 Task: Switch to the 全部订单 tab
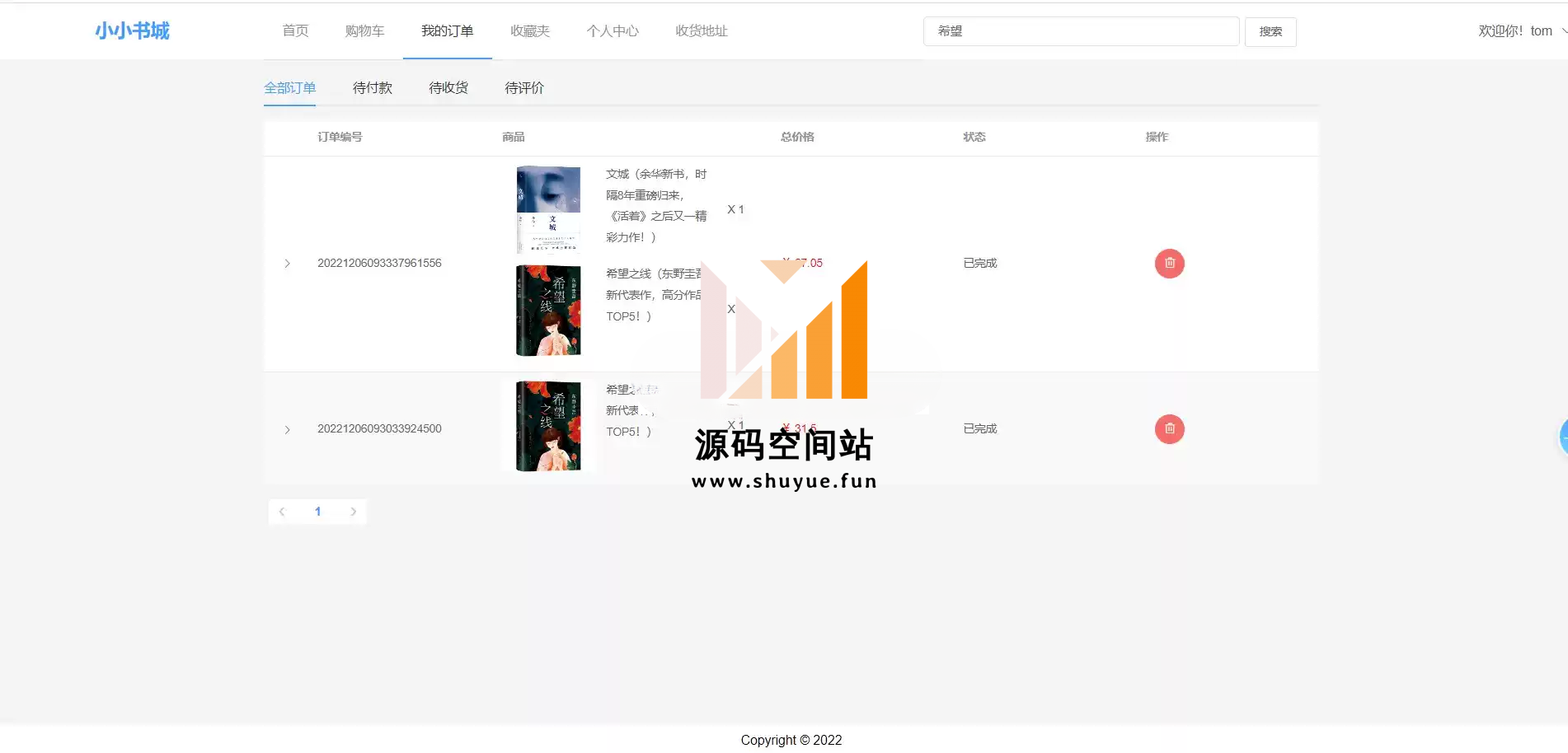[x=289, y=88]
